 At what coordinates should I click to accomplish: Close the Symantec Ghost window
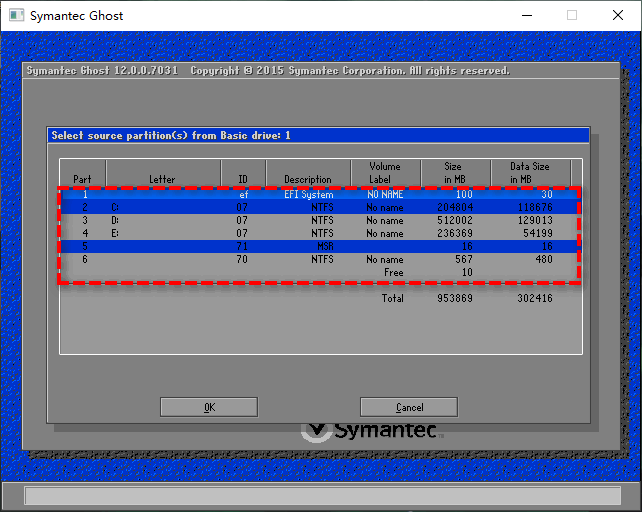617,15
